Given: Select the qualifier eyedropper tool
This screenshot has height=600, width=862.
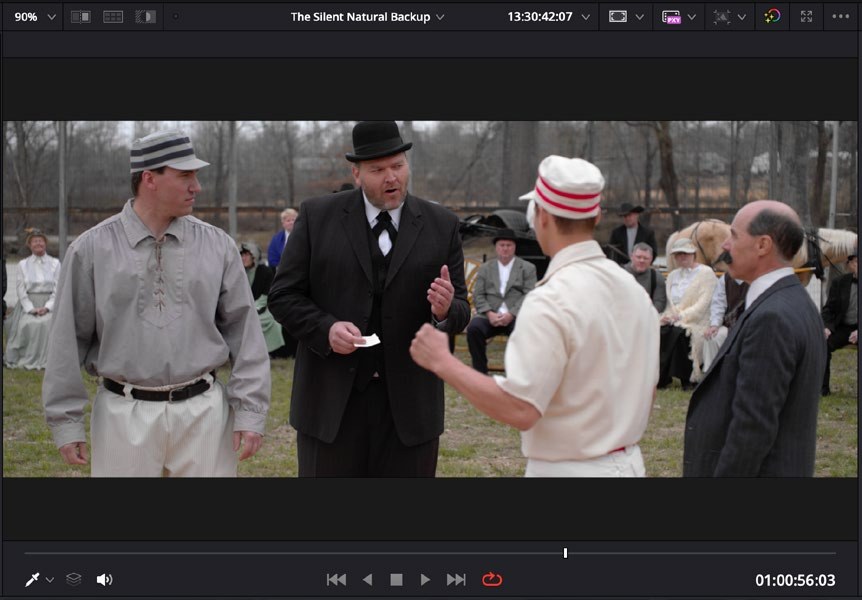Looking at the screenshot, I should click(32, 580).
